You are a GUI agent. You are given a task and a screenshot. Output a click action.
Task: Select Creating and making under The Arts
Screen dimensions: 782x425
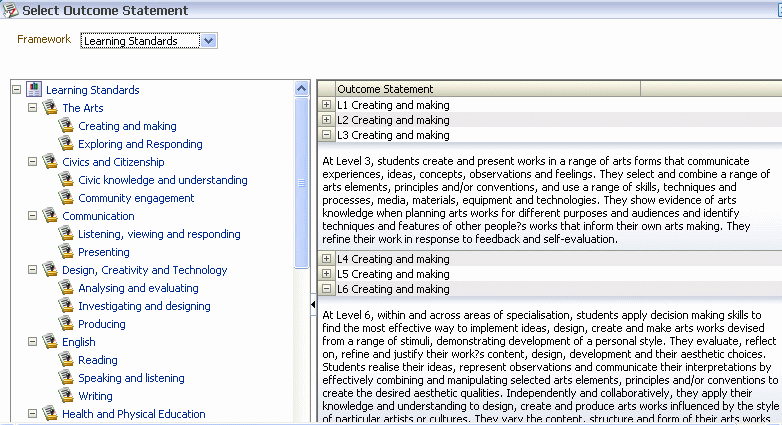127,126
